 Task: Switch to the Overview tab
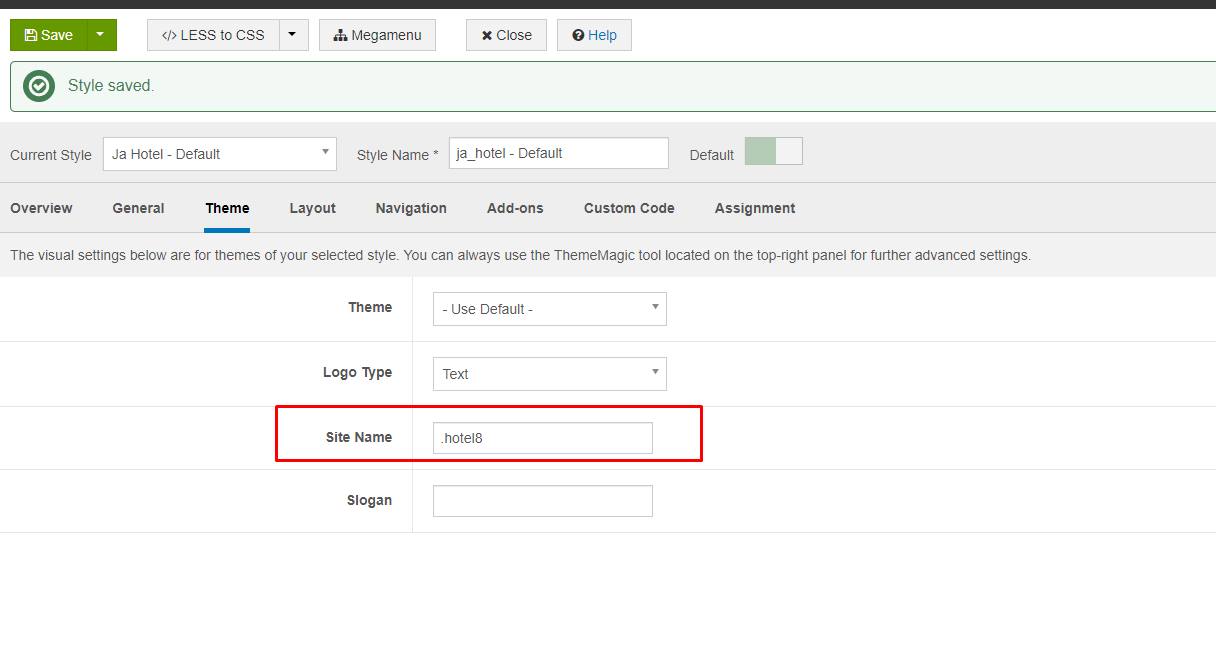click(x=41, y=208)
